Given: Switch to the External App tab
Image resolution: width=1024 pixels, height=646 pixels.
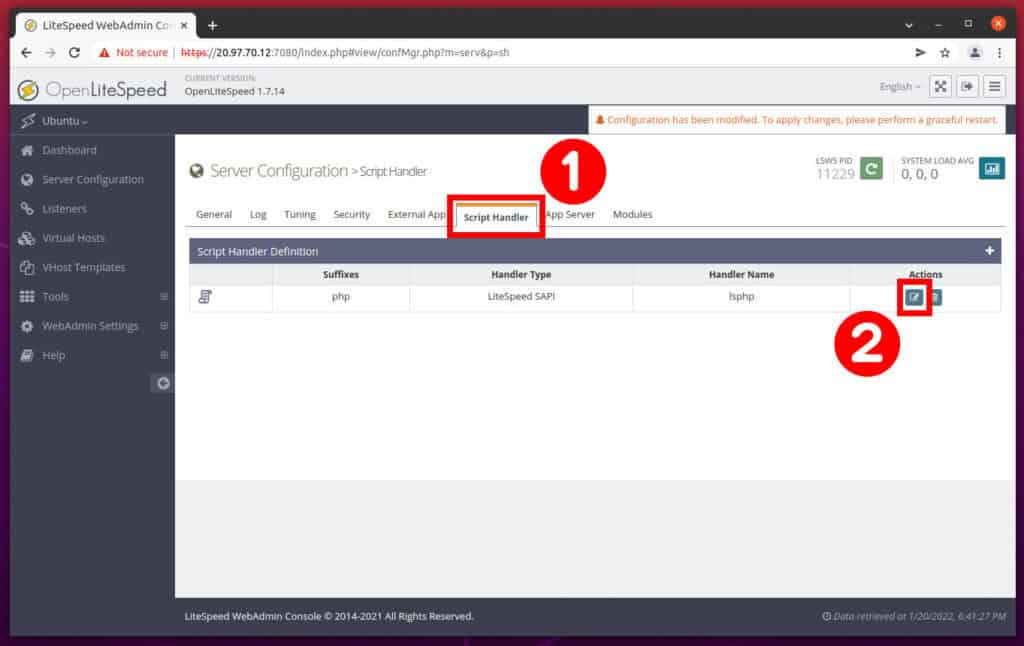Looking at the screenshot, I should [x=416, y=214].
